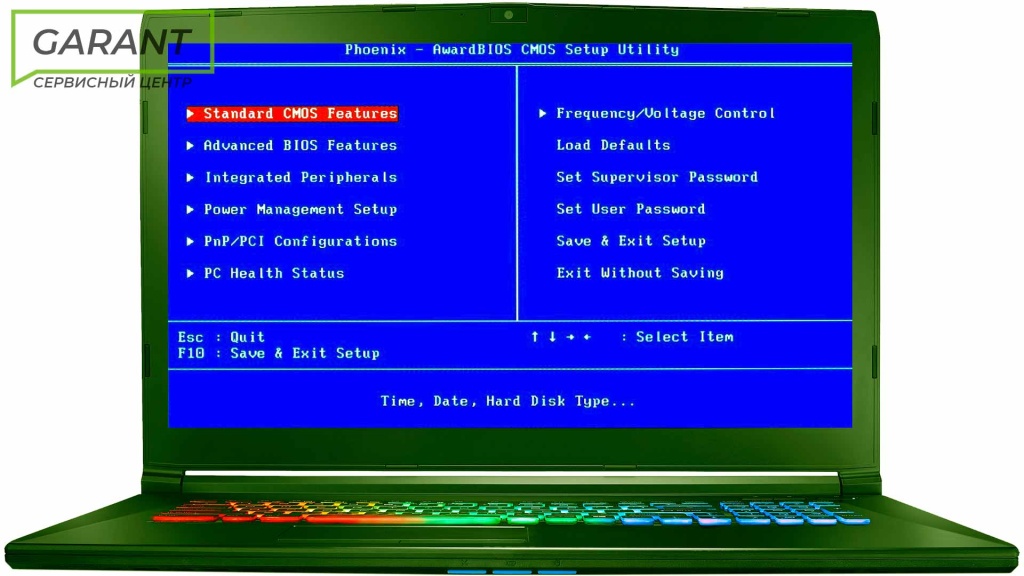Click the up arrow key symbol in legend
The width and height of the screenshot is (1024, 576).
(x=535, y=337)
